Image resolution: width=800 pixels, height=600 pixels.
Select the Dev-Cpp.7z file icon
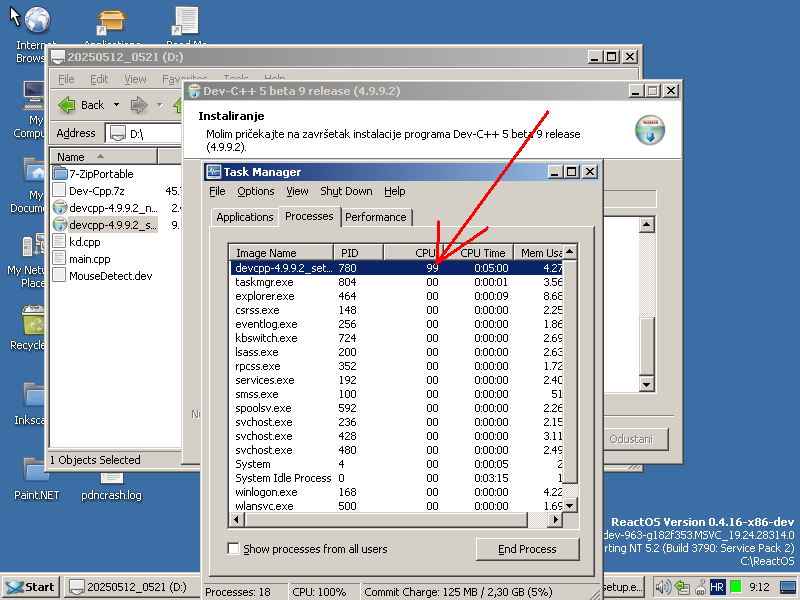coord(60,190)
